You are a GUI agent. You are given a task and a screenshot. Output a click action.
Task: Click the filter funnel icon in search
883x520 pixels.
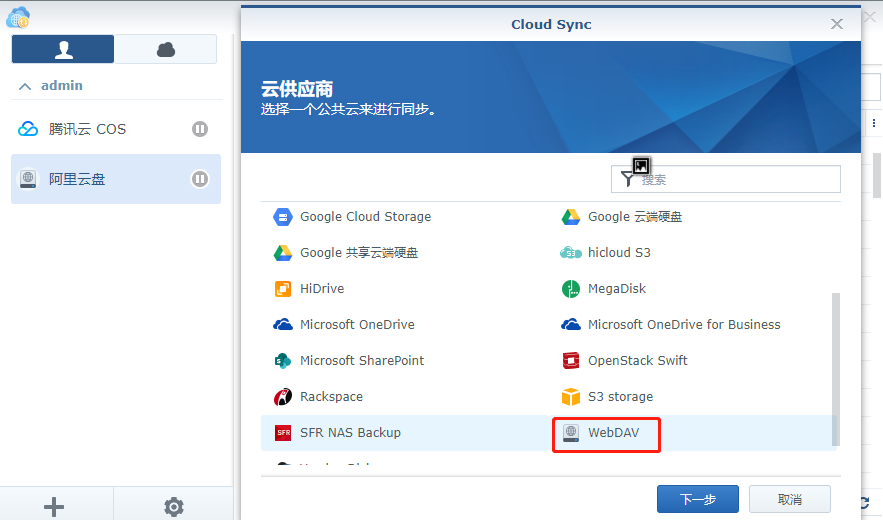click(x=627, y=179)
